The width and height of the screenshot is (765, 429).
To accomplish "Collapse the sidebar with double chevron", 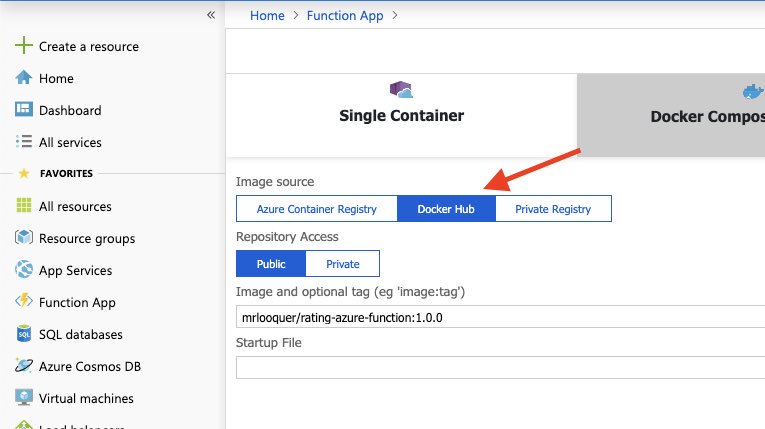I will click(211, 15).
